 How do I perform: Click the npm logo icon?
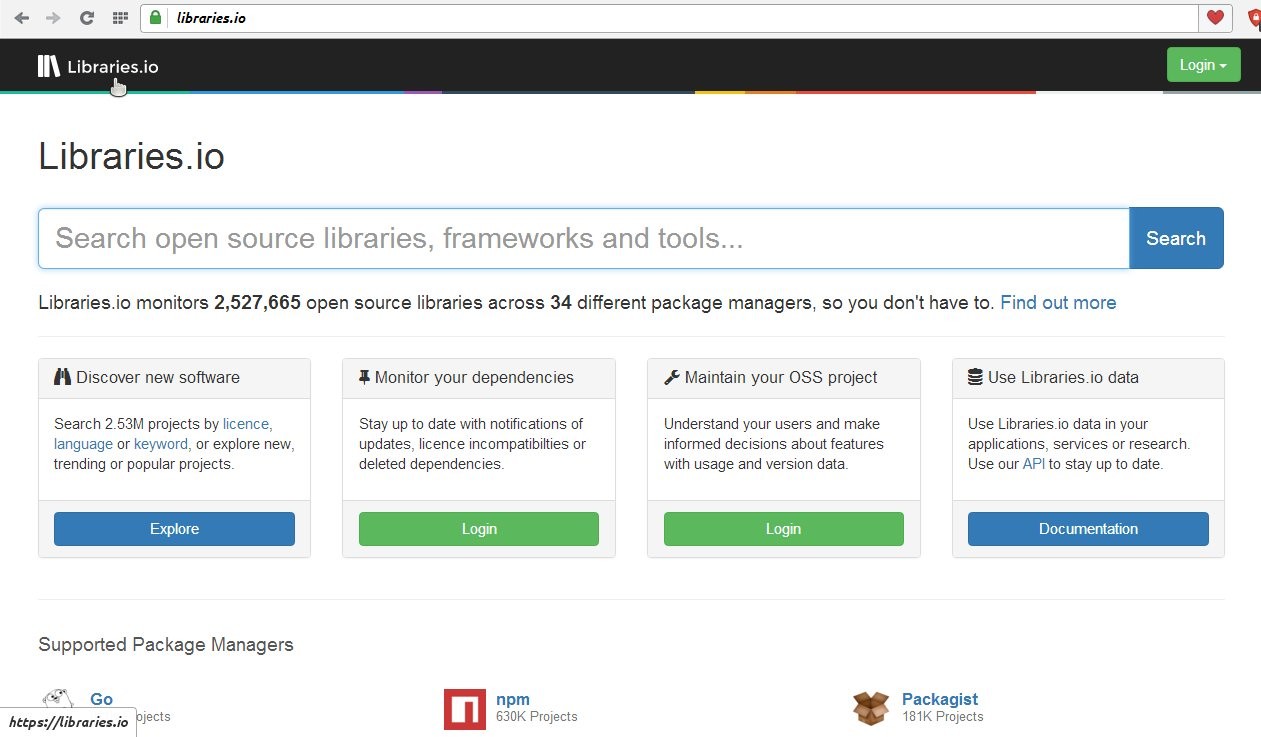pyautogui.click(x=465, y=709)
